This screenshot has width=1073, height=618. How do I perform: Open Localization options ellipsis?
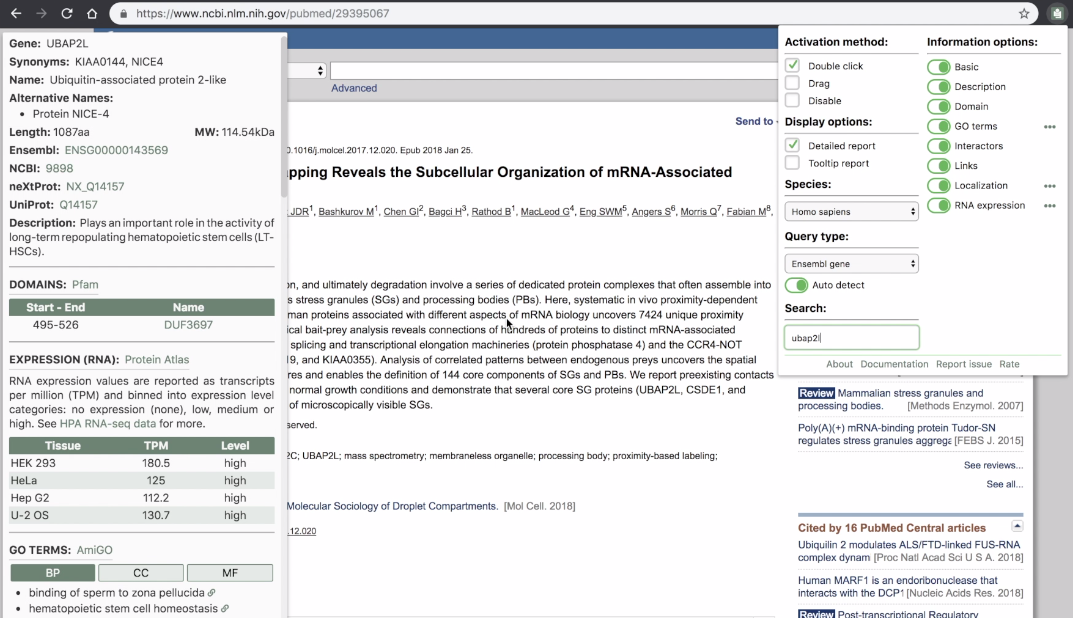[1050, 186]
